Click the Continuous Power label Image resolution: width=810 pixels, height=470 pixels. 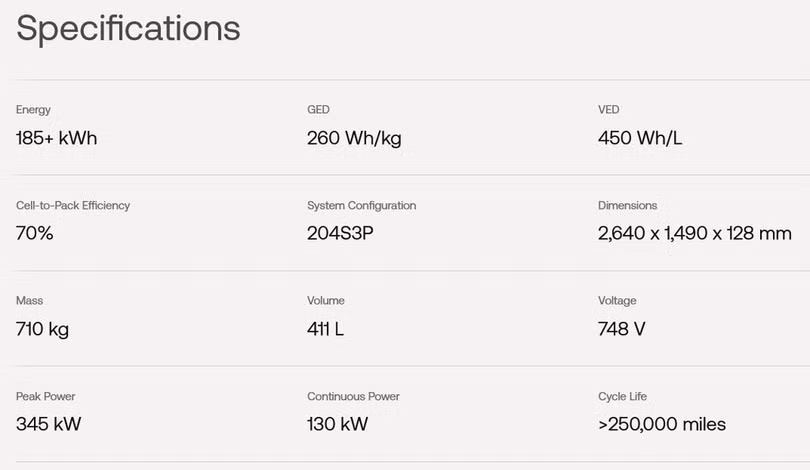[x=353, y=397]
